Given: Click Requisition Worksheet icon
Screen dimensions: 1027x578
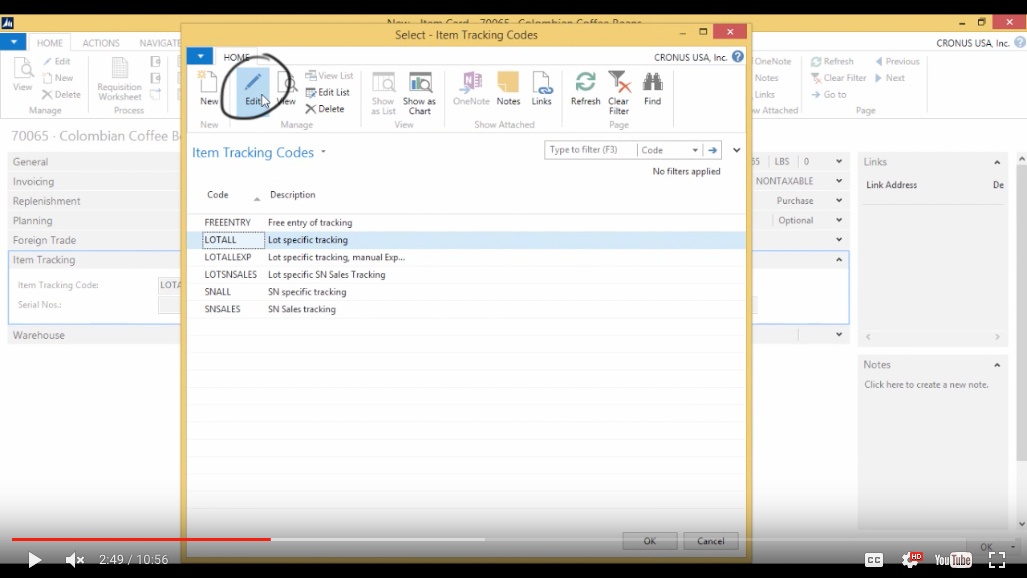Looking at the screenshot, I should 119,79.
